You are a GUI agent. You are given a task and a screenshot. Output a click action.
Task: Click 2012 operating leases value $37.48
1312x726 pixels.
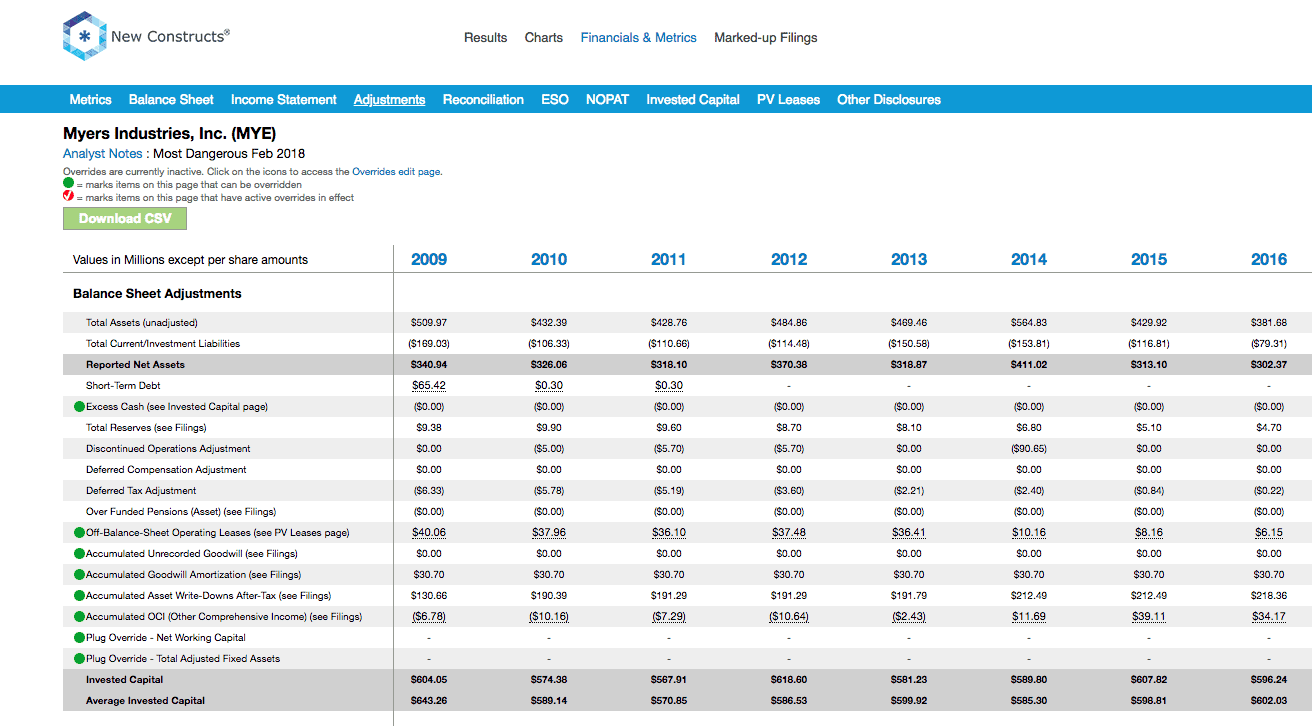[x=789, y=533]
